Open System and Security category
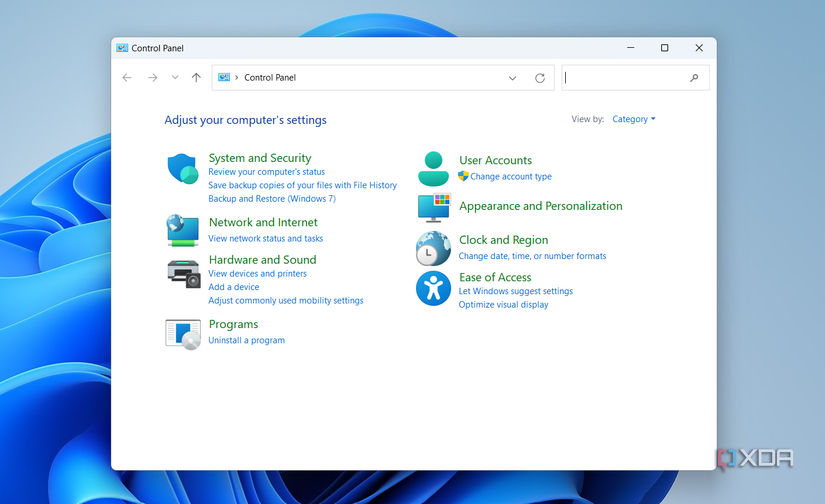 coord(260,158)
